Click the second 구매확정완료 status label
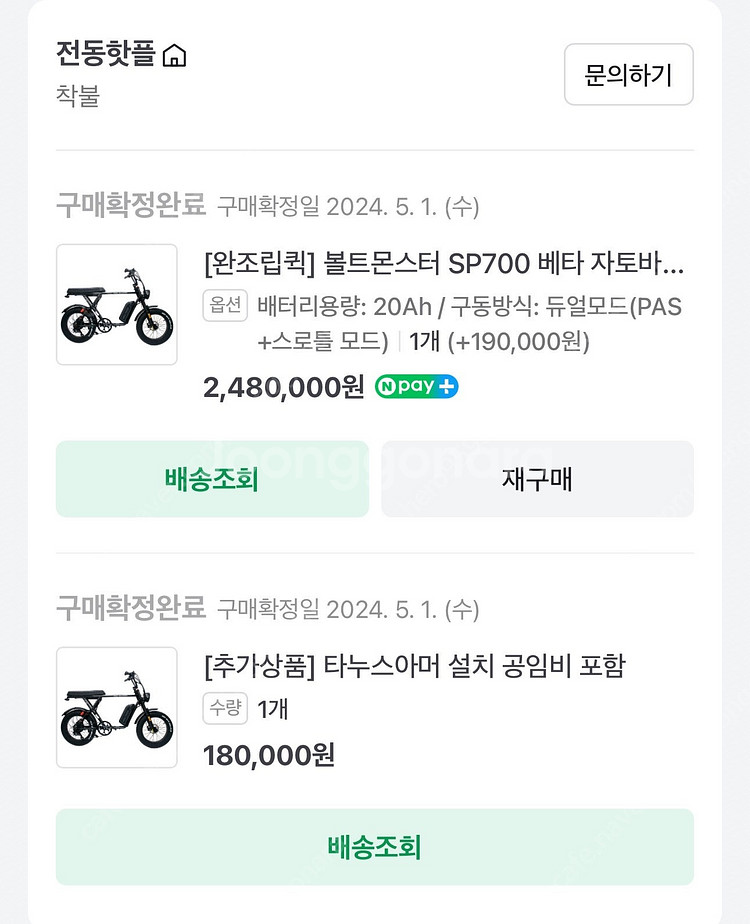Image resolution: width=750 pixels, height=924 pixels. tap(130, 607)
